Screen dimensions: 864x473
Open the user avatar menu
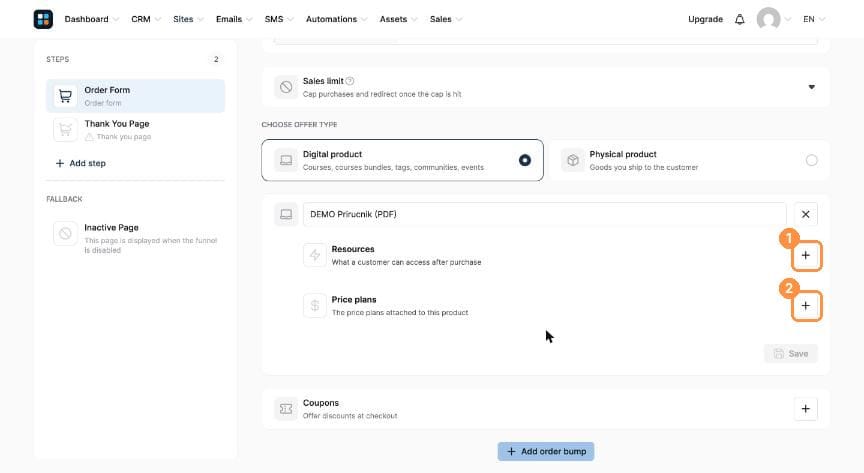pyautogui.click(x=768, y=19)
